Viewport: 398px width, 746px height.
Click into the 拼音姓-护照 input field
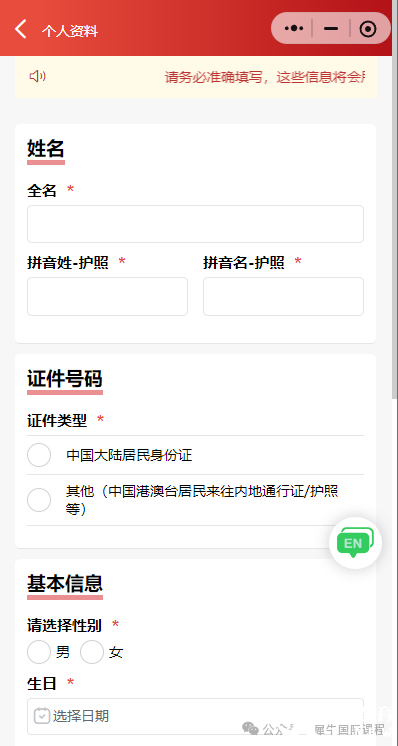click(107, 296)
